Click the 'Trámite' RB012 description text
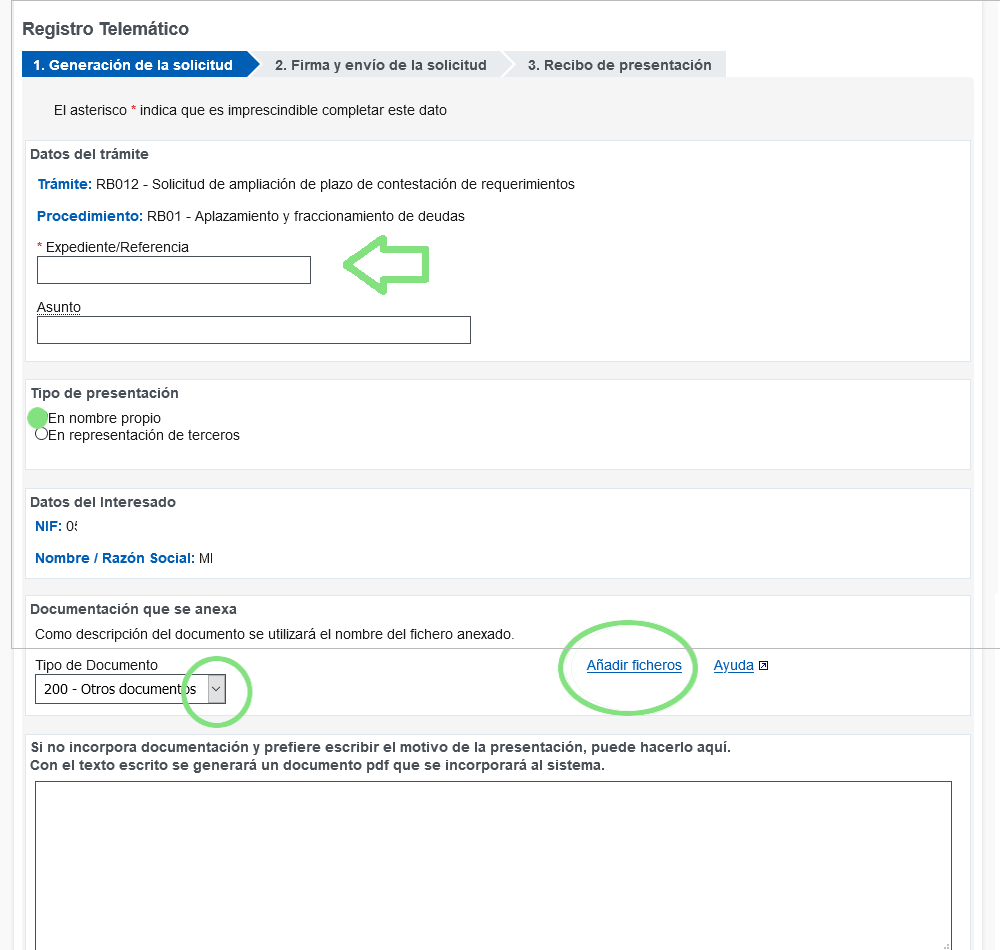The width and height of the screenshot is (1000, 950). point(335,184)
